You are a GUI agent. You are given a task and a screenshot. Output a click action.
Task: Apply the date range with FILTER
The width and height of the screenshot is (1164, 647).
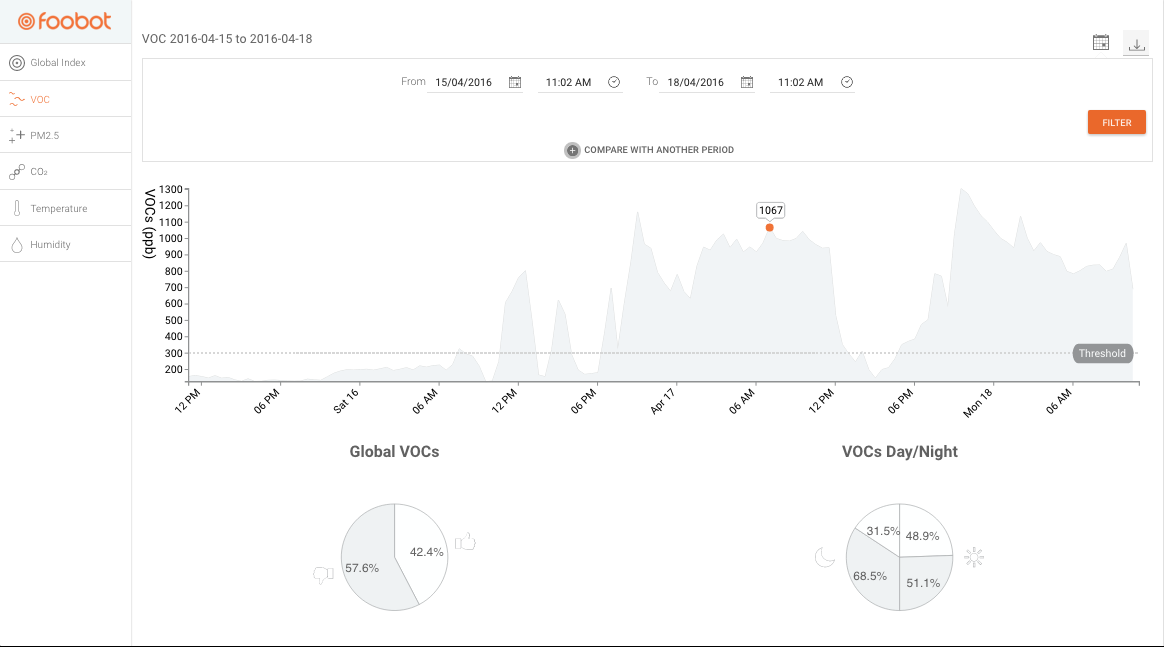pyautogui.click(x=1116, y=122)
